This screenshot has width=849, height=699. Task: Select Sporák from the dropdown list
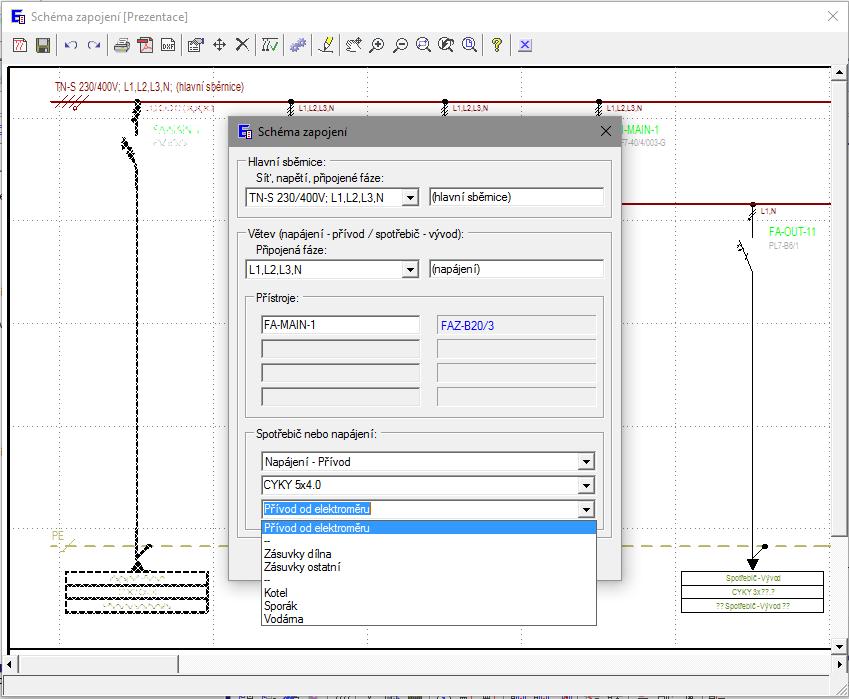[429, 606]
